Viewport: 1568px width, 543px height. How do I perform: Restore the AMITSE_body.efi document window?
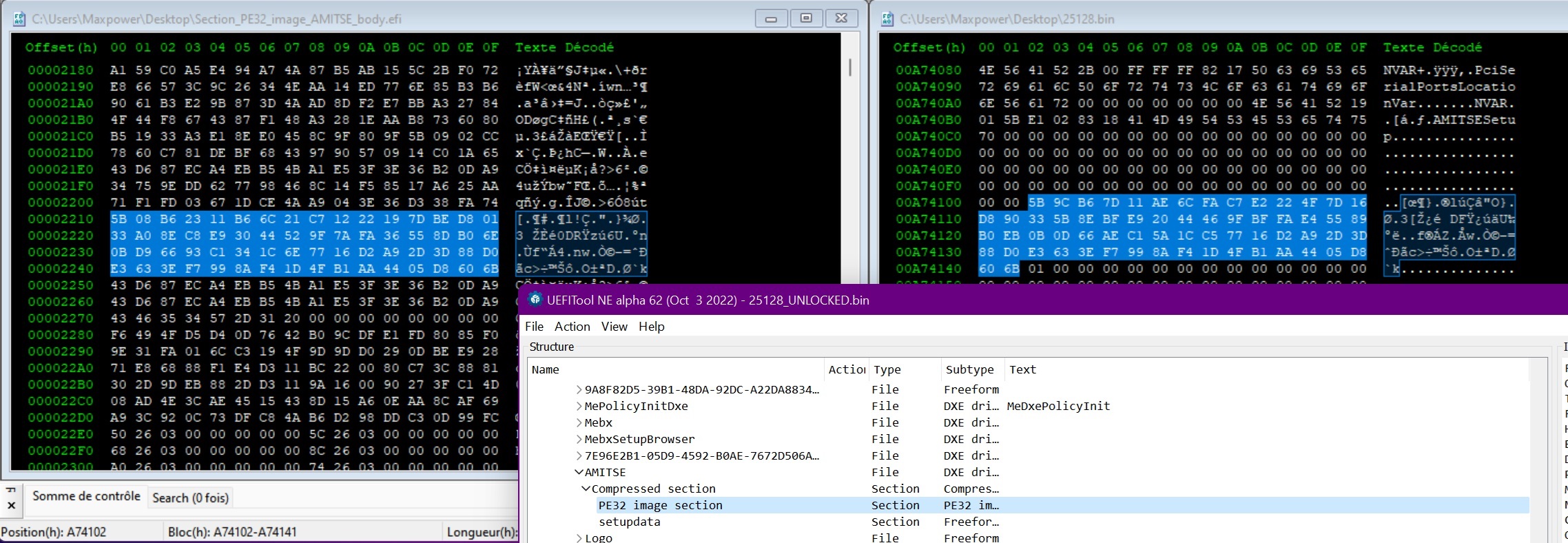pyautogui.click(x=805, y=19)
